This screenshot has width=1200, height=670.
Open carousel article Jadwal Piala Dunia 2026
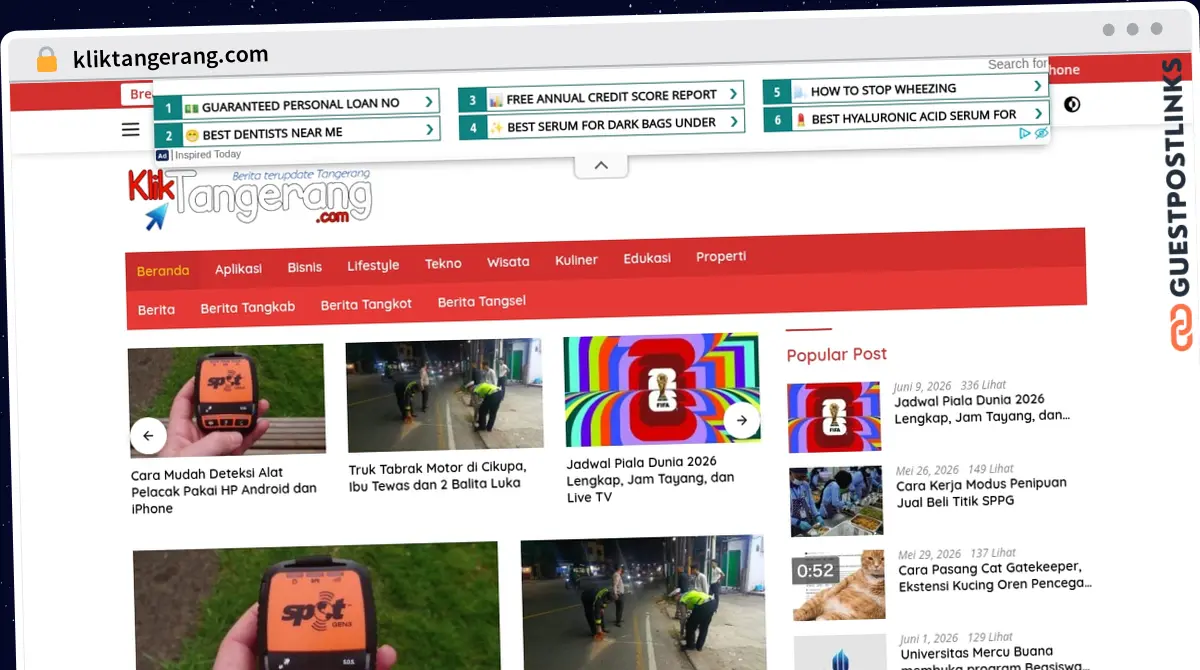651,479
